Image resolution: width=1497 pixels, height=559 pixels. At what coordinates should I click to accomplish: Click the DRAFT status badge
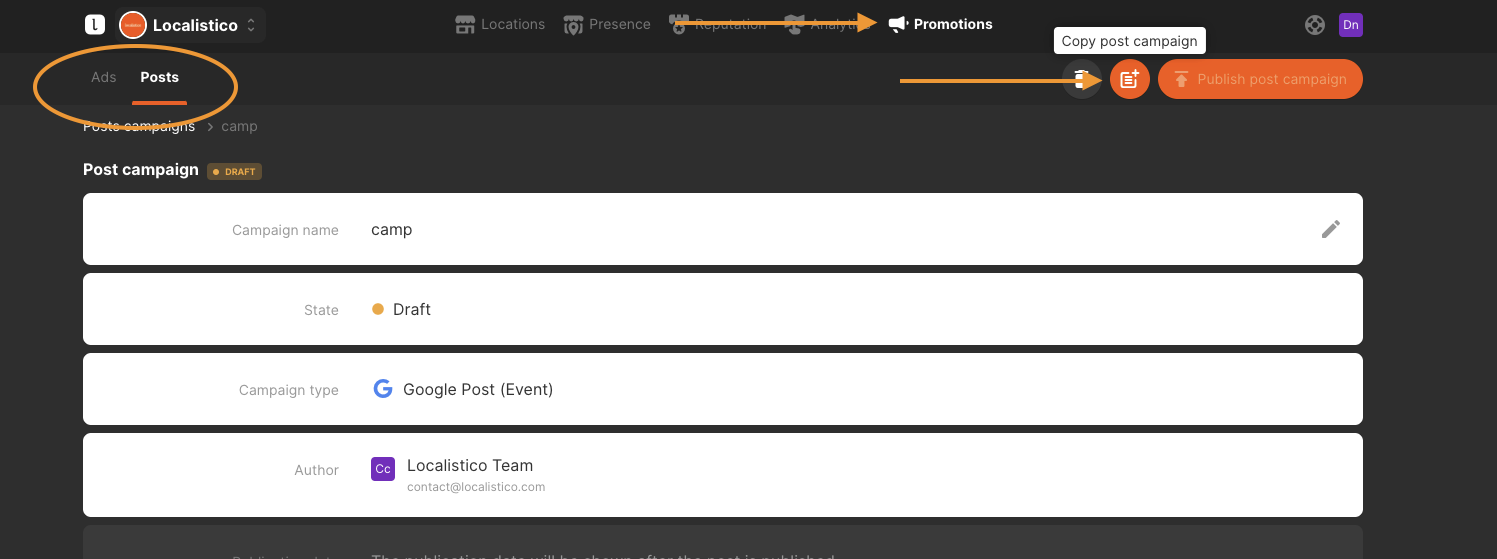click(x=234, y=171)
